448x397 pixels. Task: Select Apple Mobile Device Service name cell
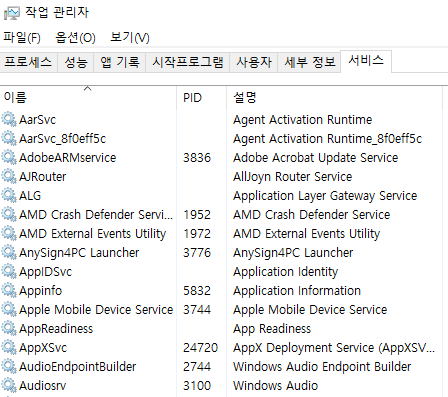click(96, 309)
